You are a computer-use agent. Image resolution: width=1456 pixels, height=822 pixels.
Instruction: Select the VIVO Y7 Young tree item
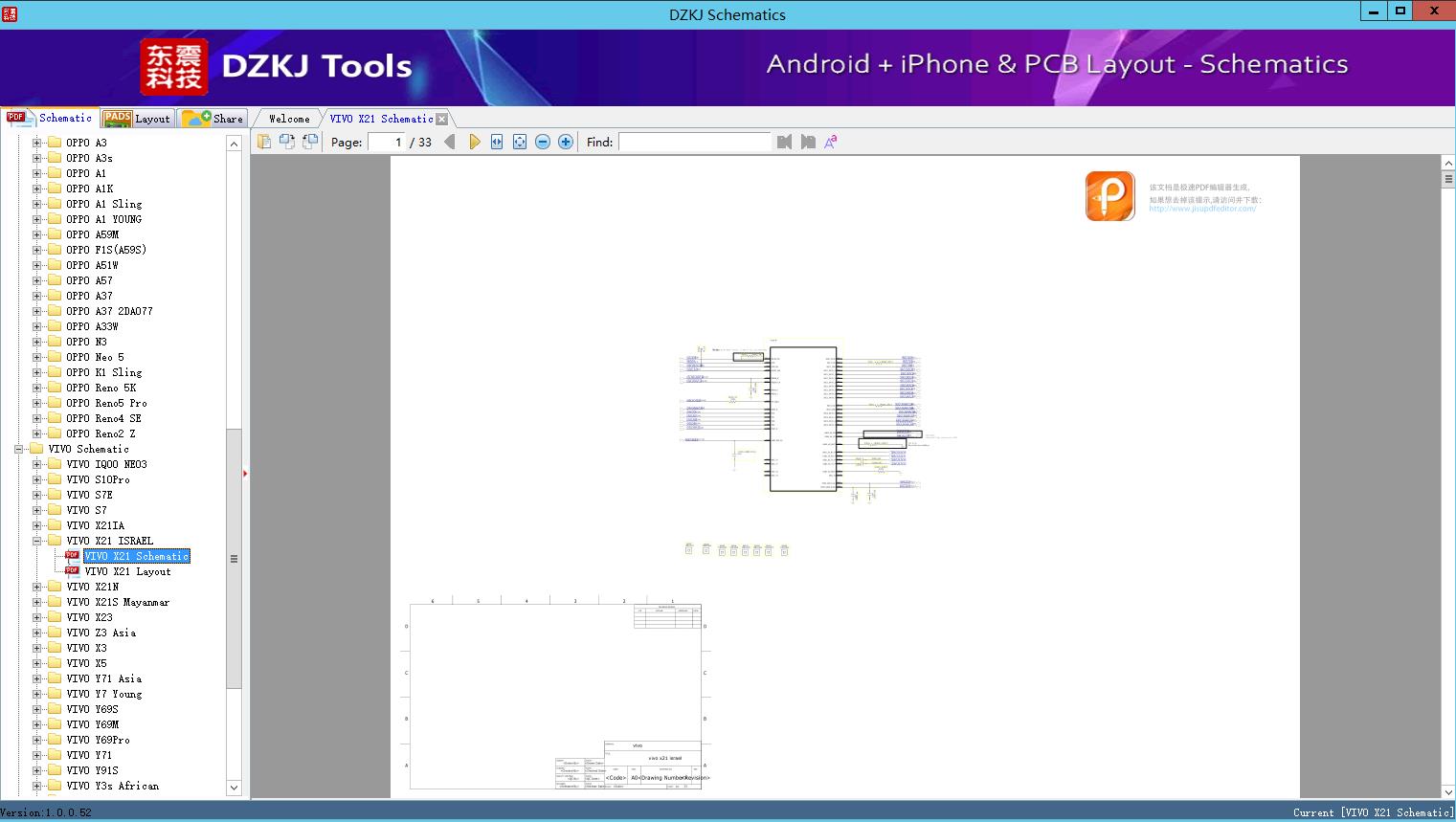(104, 694)
